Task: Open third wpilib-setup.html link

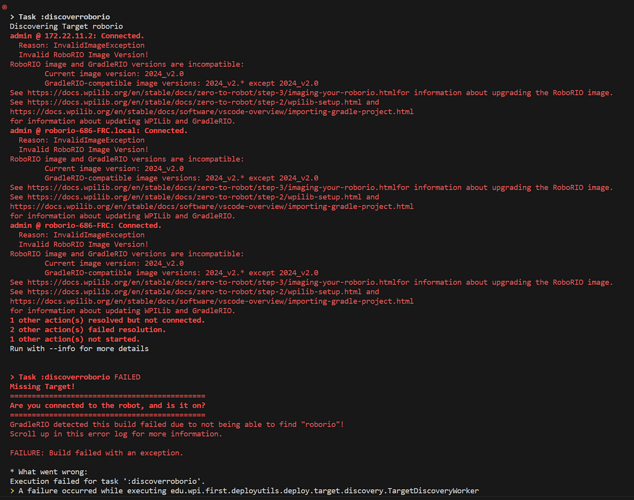Action: [194, 292]
